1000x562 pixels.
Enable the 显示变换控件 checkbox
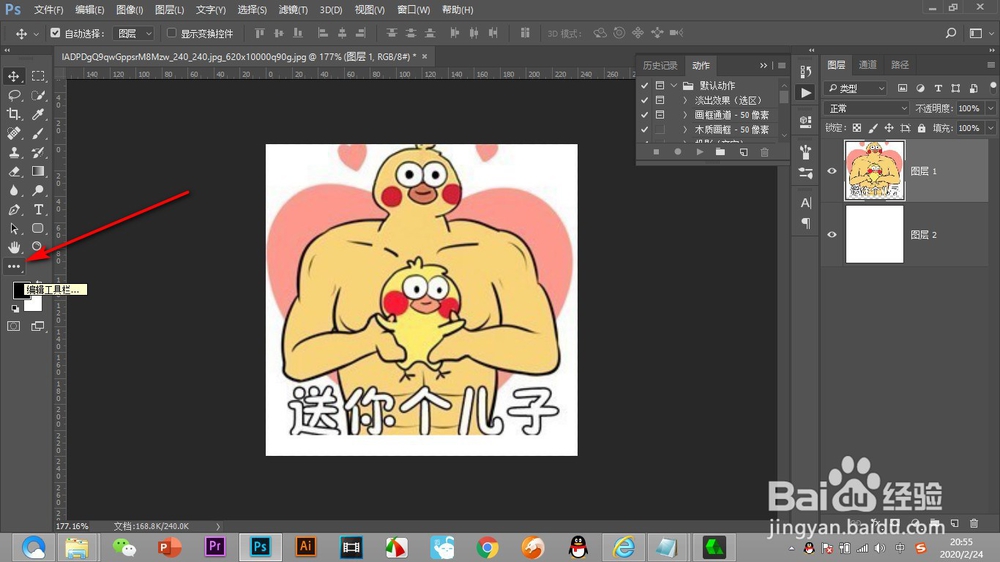coord(172,33)
